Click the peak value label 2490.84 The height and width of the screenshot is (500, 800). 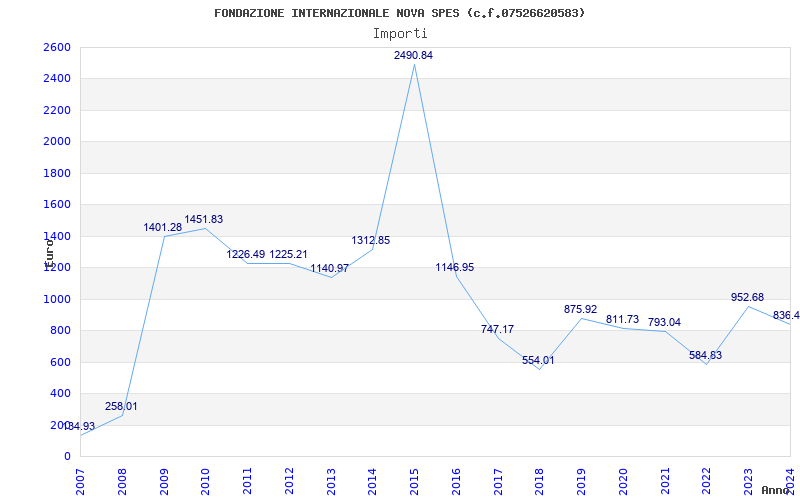[413, 56]
